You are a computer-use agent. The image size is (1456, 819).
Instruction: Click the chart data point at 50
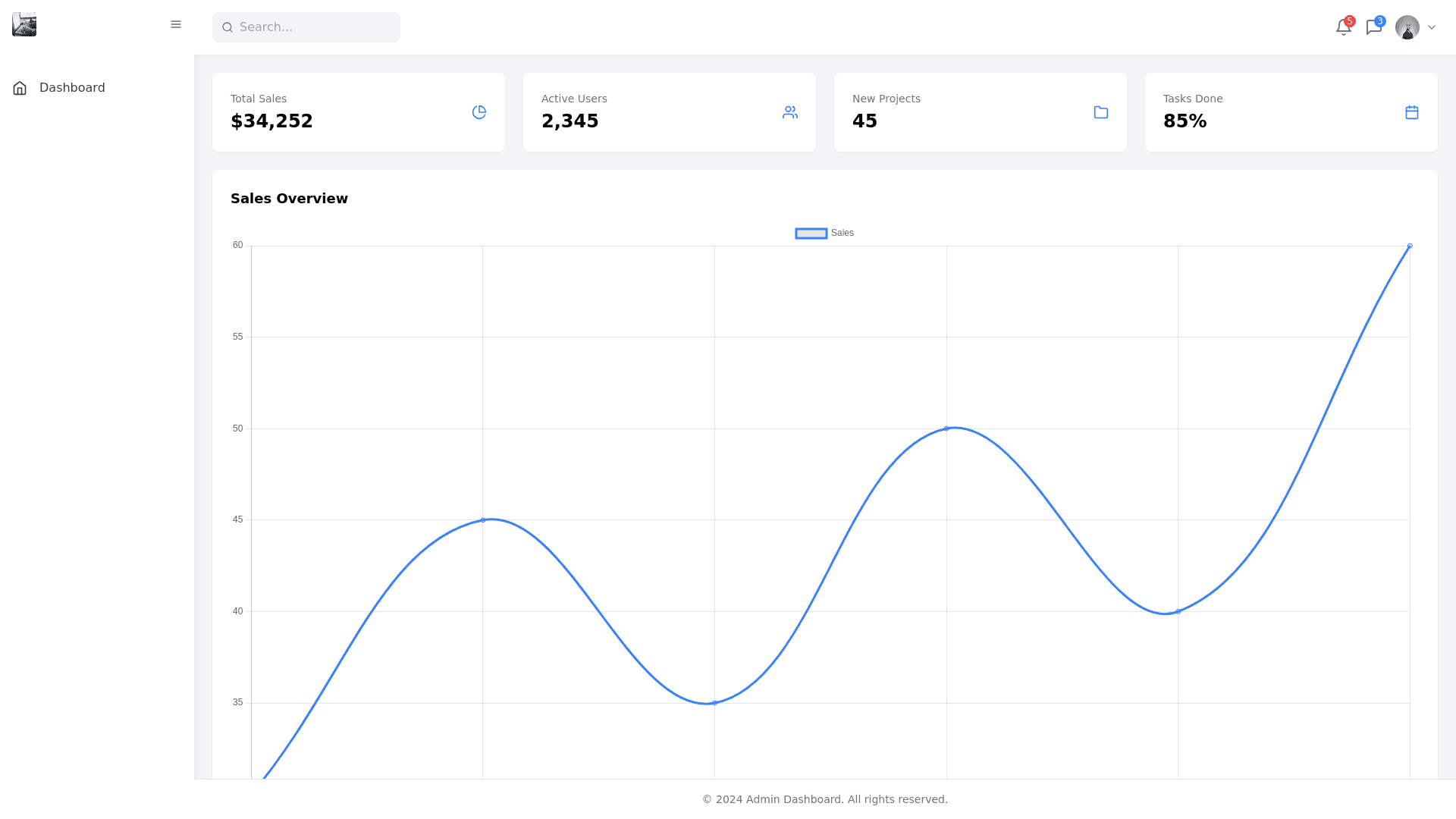coord(946,429)
